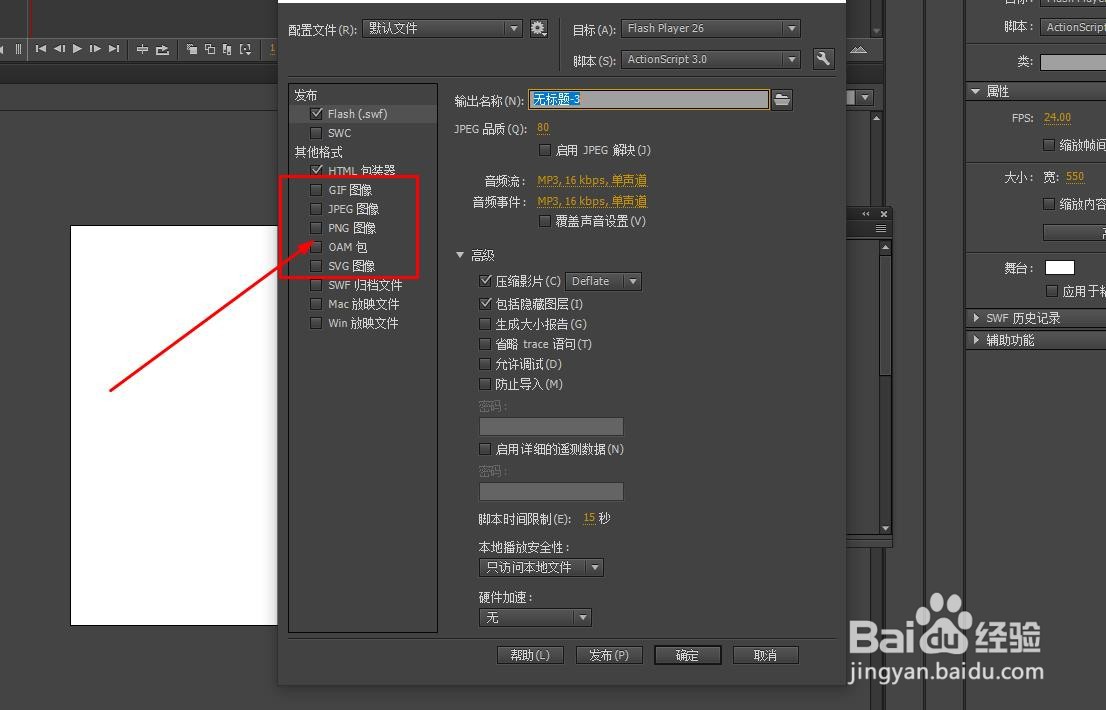
Task: Click 帮助(L) button
Action: tap(530, 655)
